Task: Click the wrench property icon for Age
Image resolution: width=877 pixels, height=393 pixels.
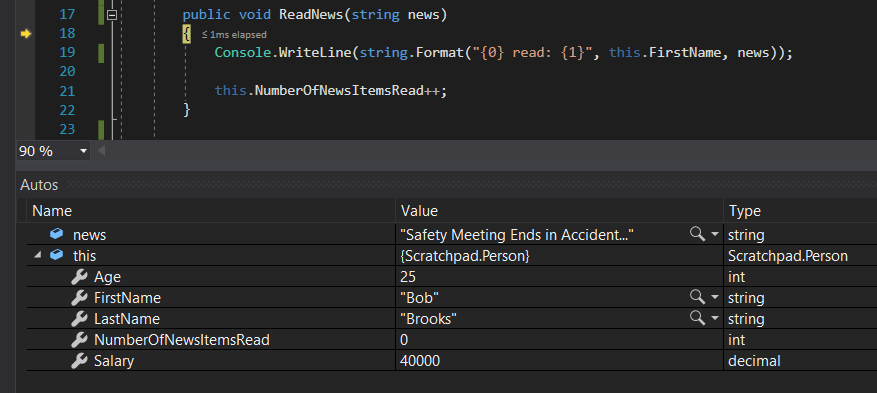Action: 79,277
